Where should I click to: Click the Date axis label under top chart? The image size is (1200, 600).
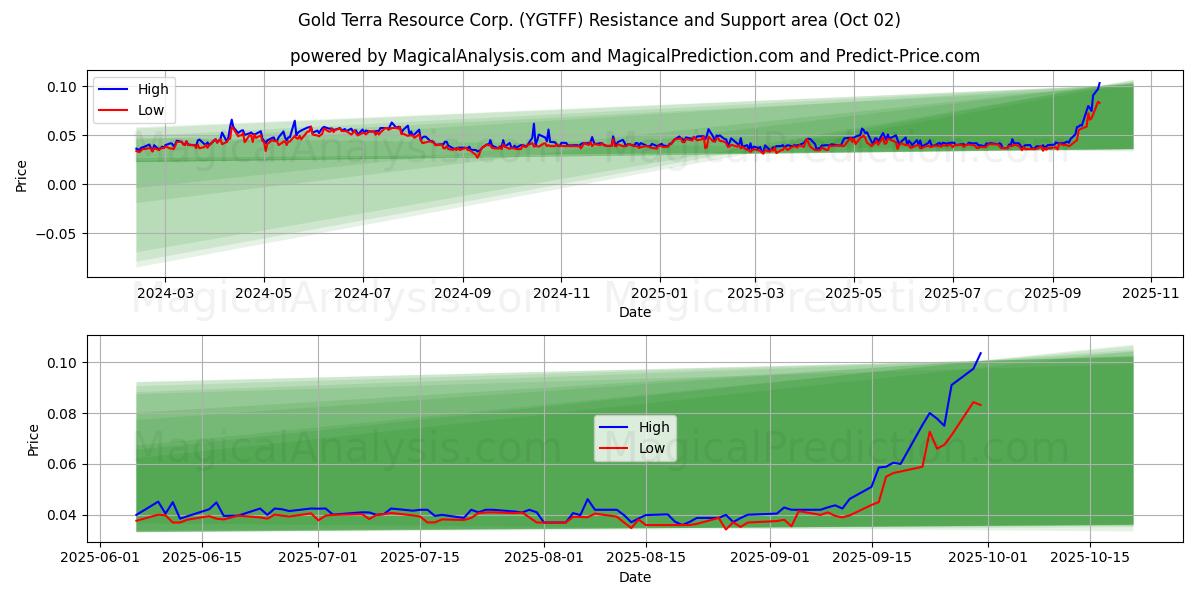click(634, 312)
